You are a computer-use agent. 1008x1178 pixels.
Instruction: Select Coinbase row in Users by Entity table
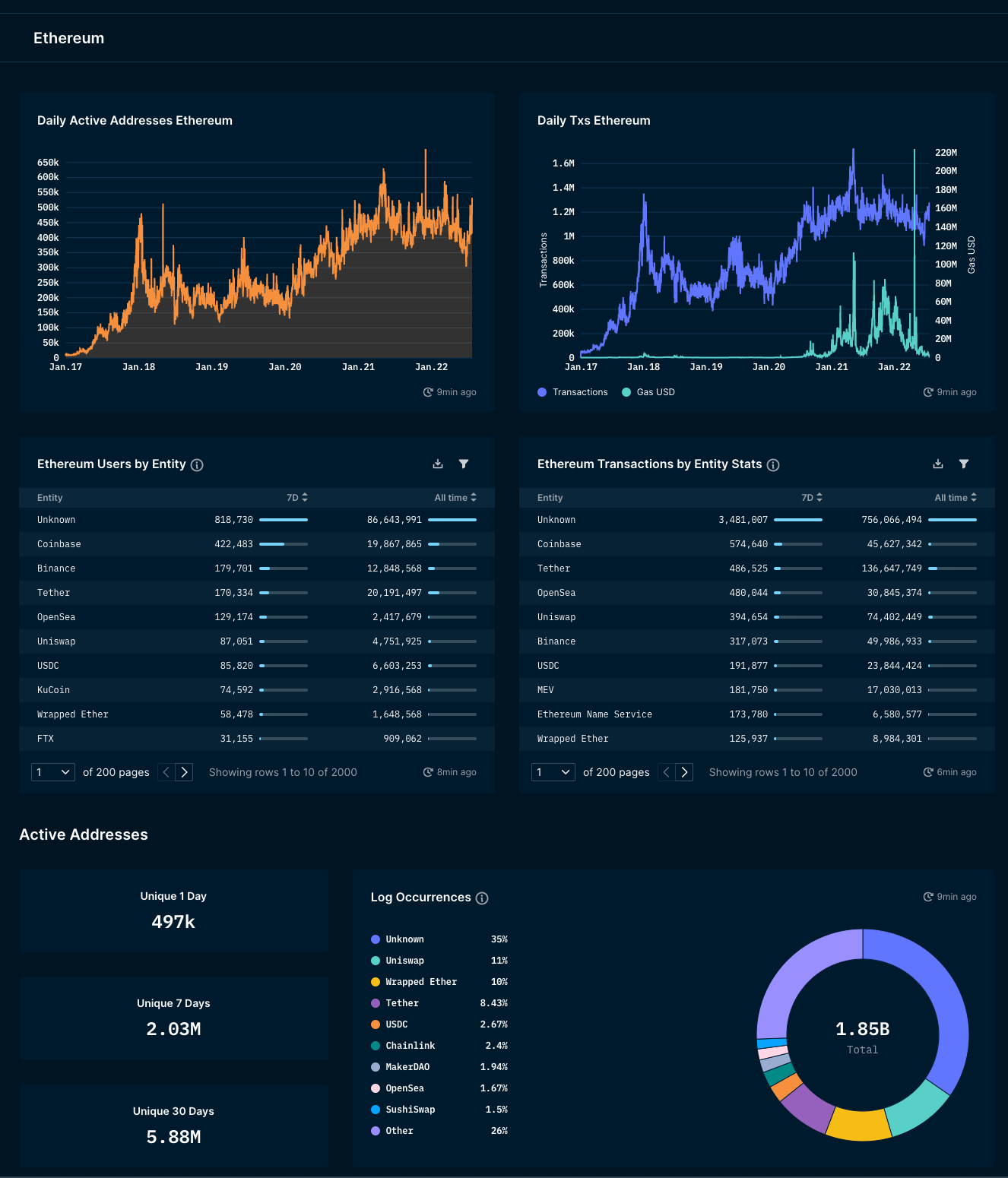[x=257, y=544]
